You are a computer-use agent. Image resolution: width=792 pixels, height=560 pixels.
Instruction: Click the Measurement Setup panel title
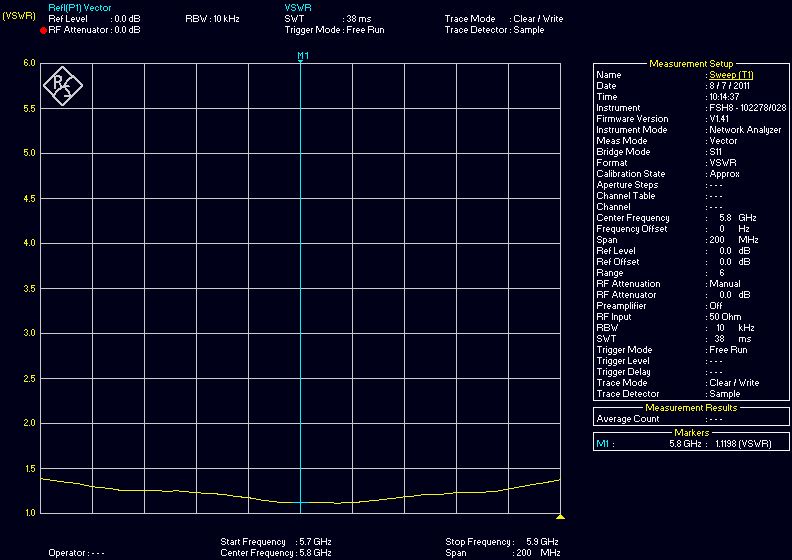691,64
